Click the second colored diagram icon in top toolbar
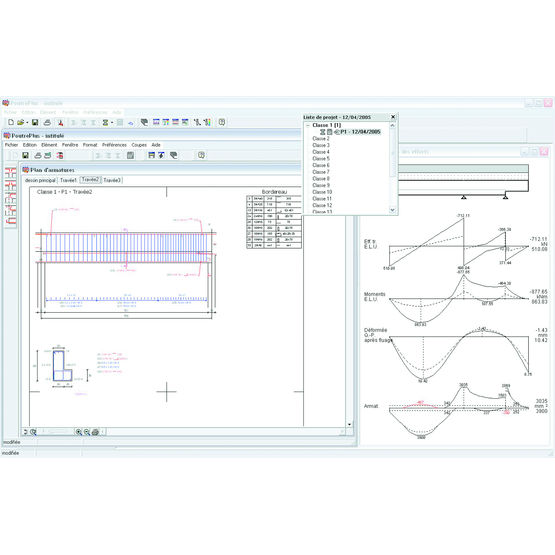Viewport: 555px width, 555px height. click(166, 122)
